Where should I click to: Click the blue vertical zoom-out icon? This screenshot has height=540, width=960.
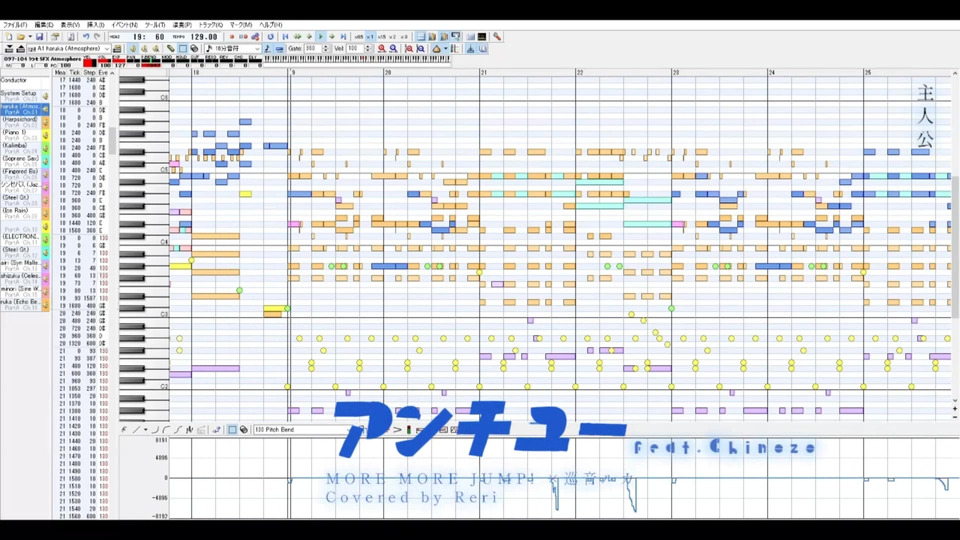point(421,48)
